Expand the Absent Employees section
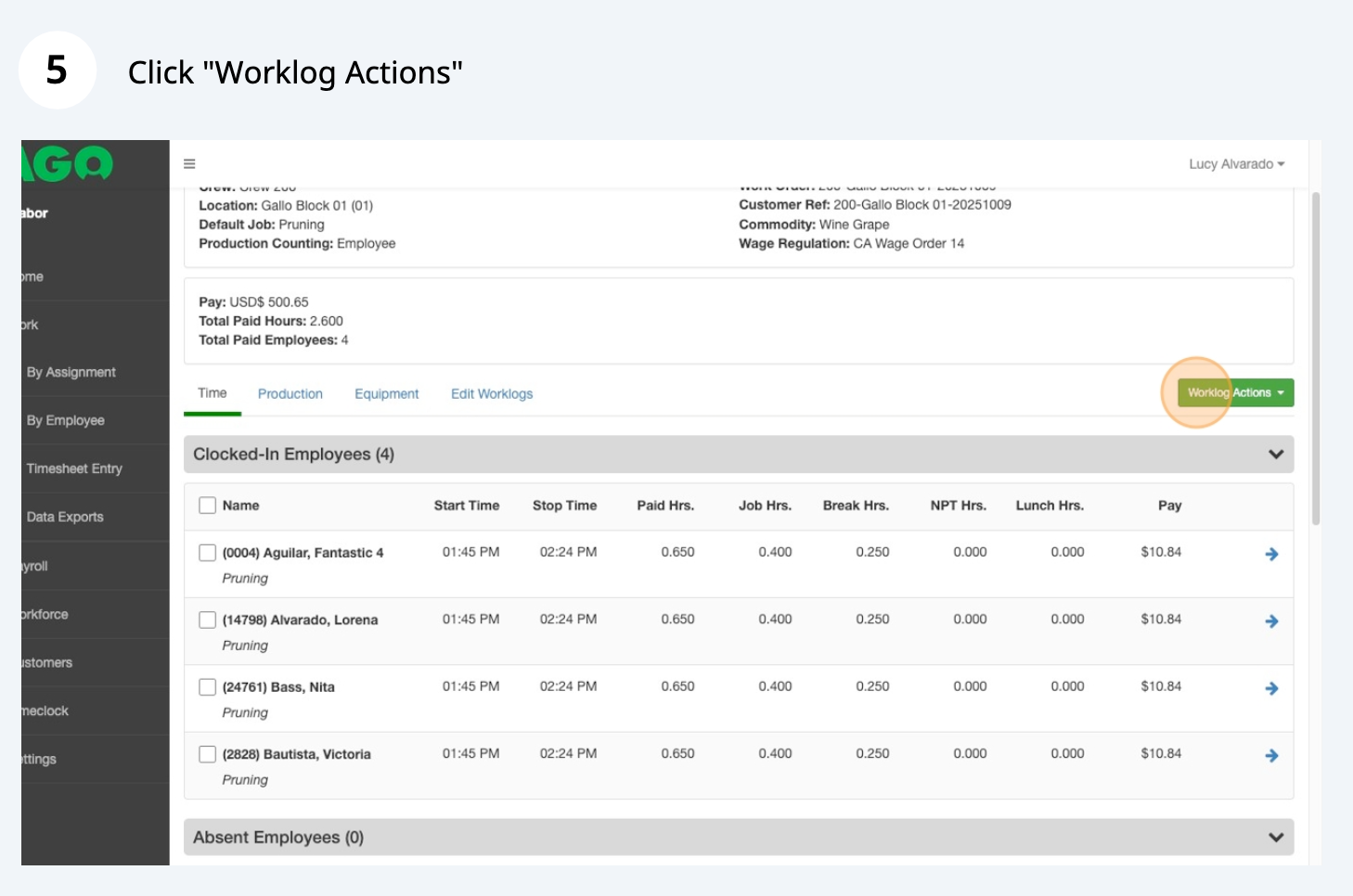This screenshot has width=1353, height=896. coord(1275,838)
